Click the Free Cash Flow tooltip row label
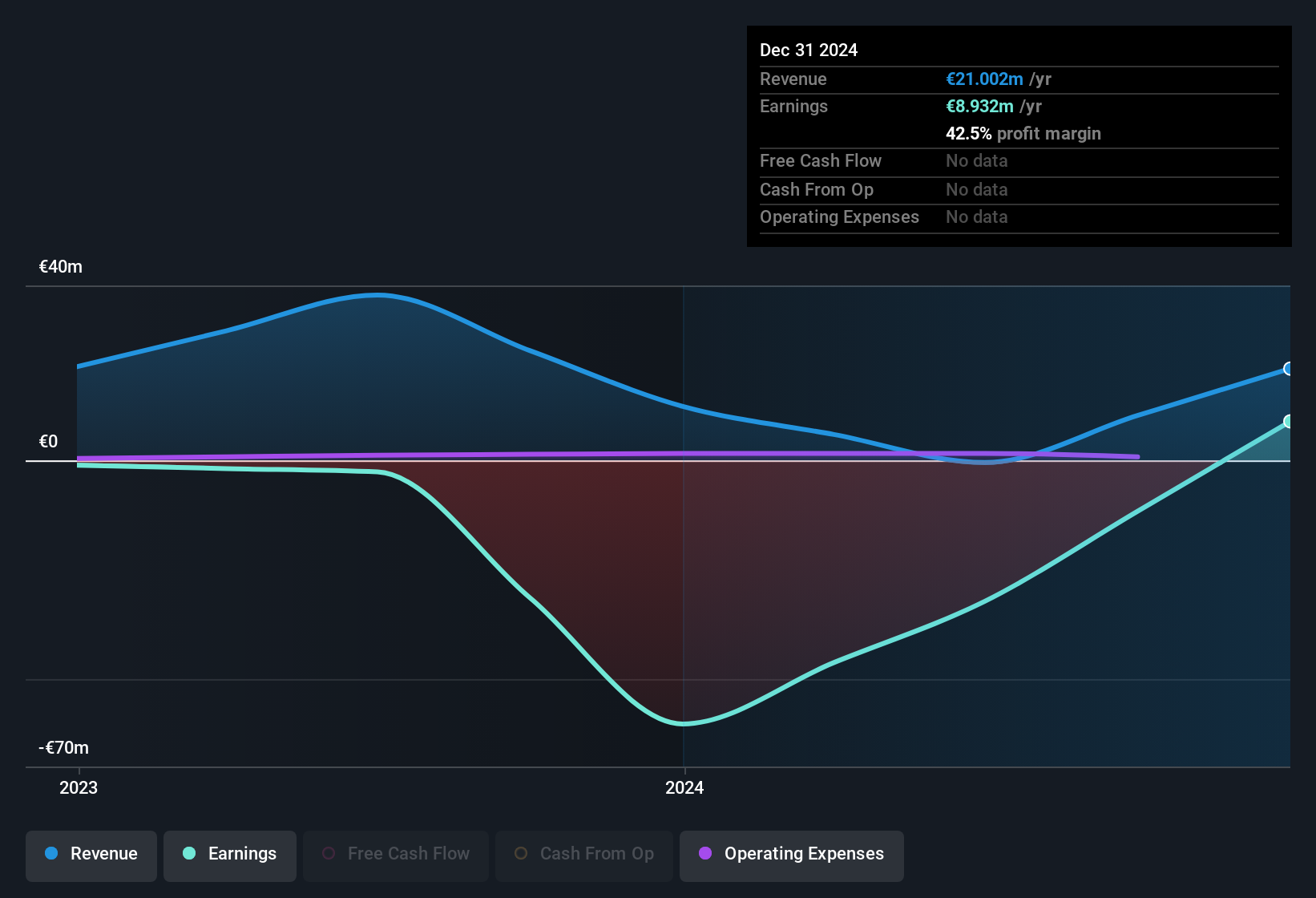This screenshot has height=898, width=1316. pyautogui.click(x=821, y=161)
